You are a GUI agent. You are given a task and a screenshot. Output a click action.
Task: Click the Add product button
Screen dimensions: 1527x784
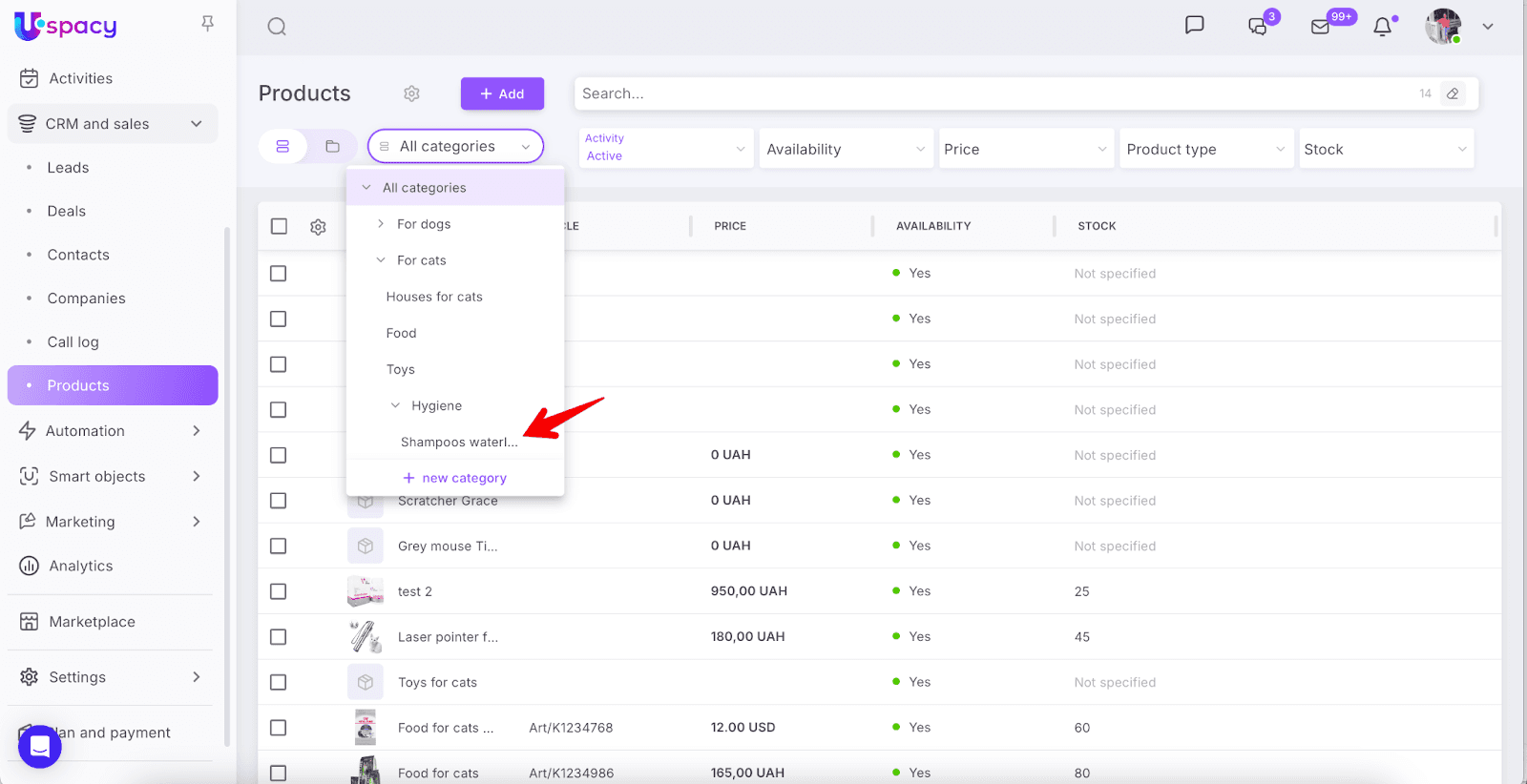coord(502,93)
